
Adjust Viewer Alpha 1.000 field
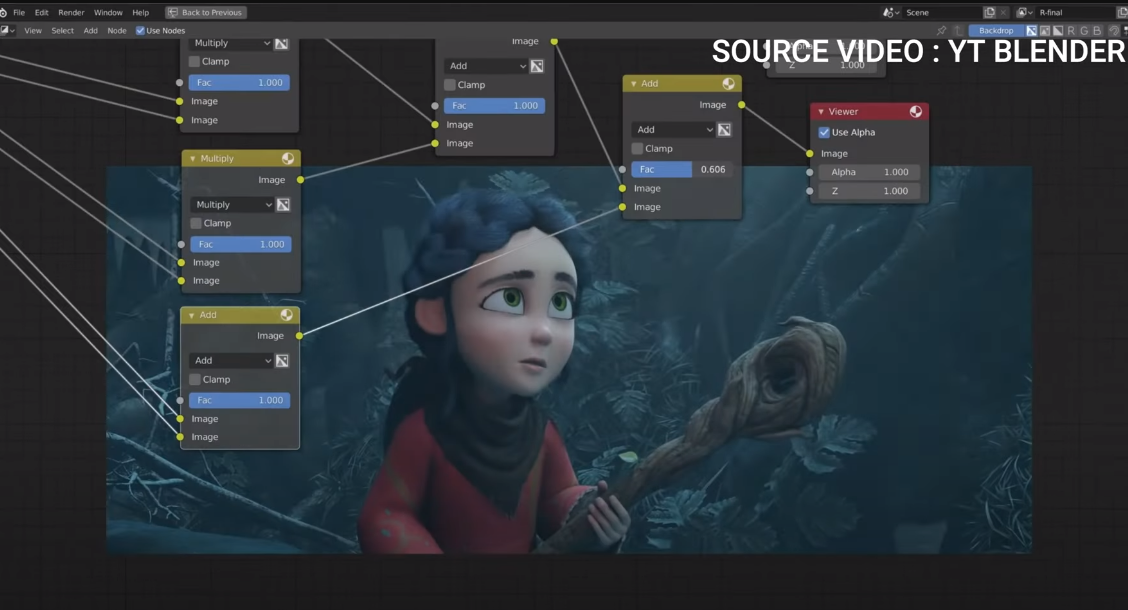tap(869, 172)
